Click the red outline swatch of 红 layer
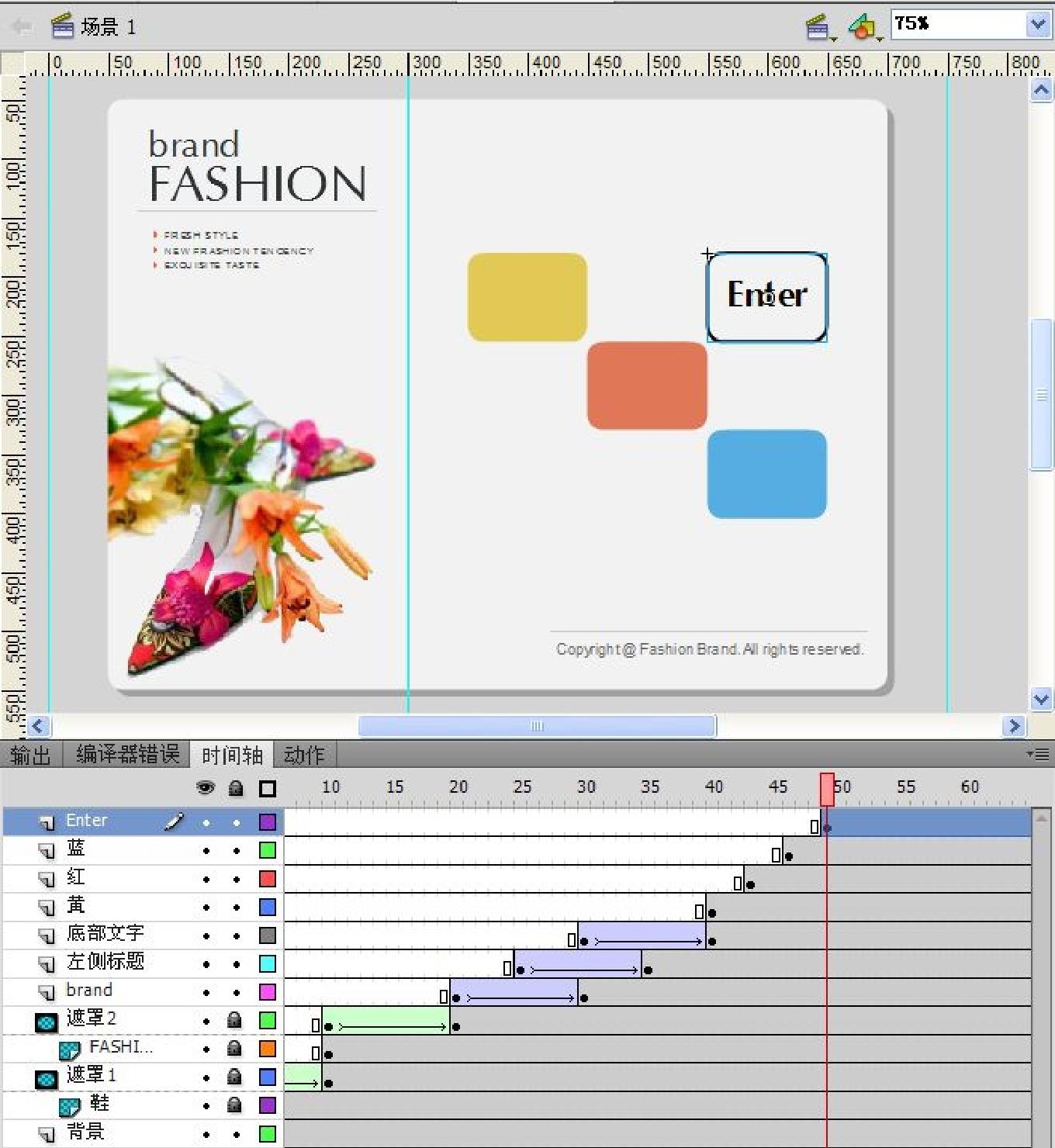1055x1148 pixels. point(268,879)
